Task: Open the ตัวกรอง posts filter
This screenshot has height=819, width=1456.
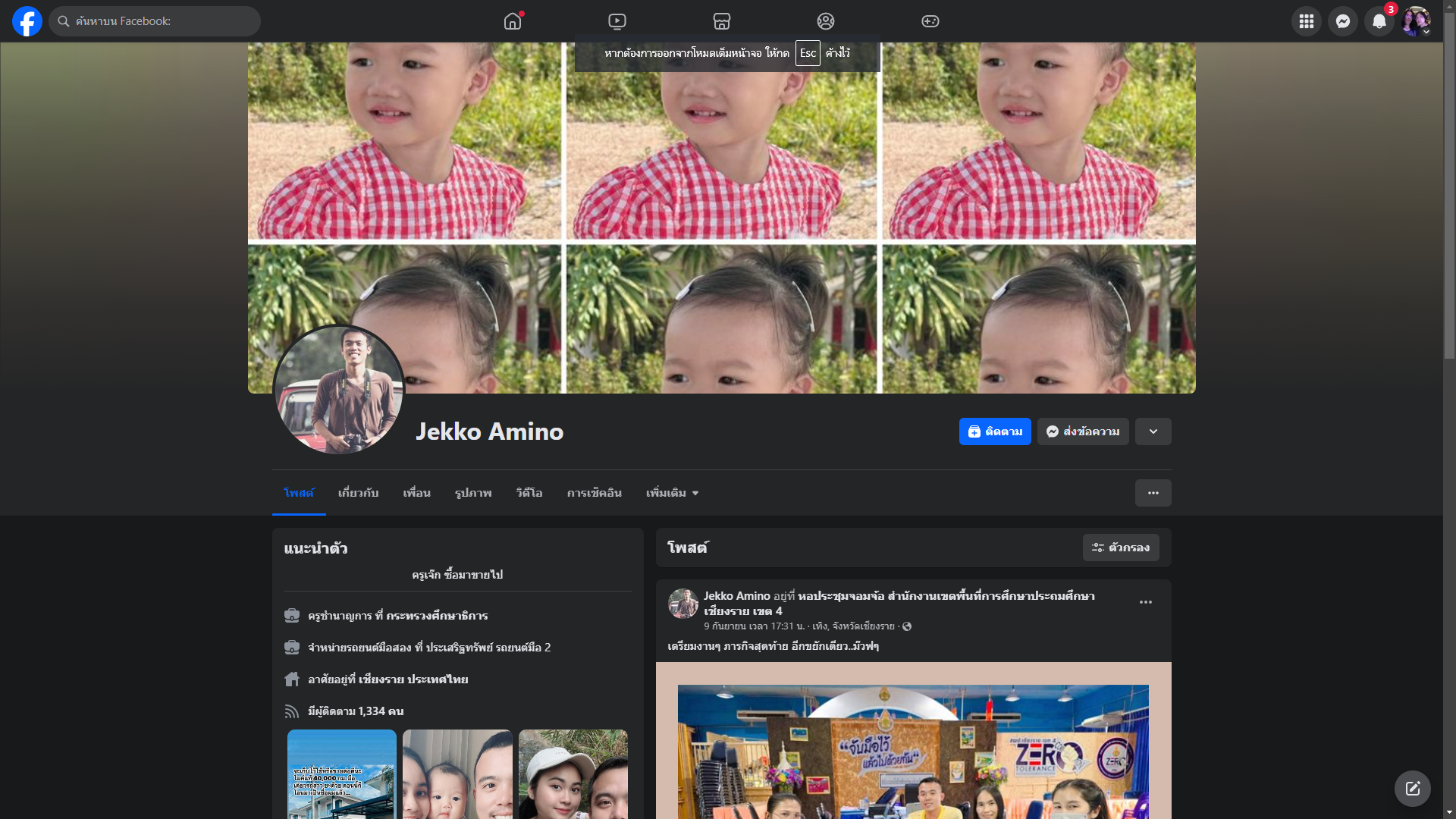Action: (x=1120, y=548)
